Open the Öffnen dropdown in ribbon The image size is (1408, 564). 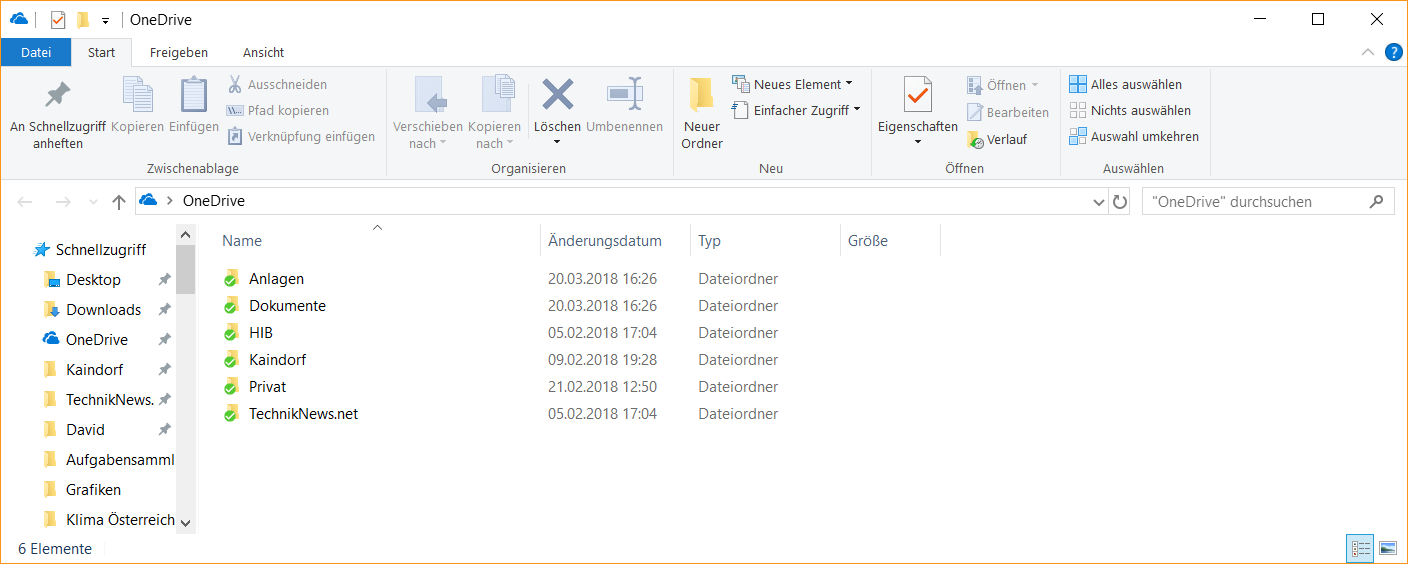pyautogui.click(x=1003, y=85)
